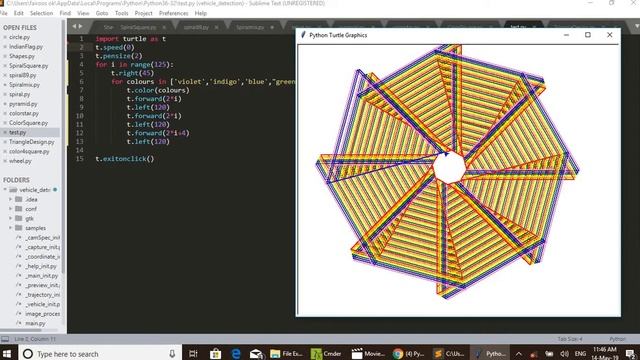Click line 15 with t.exitonclick()
This screenshot has width=640, height=360.
[x=125, y=159]
